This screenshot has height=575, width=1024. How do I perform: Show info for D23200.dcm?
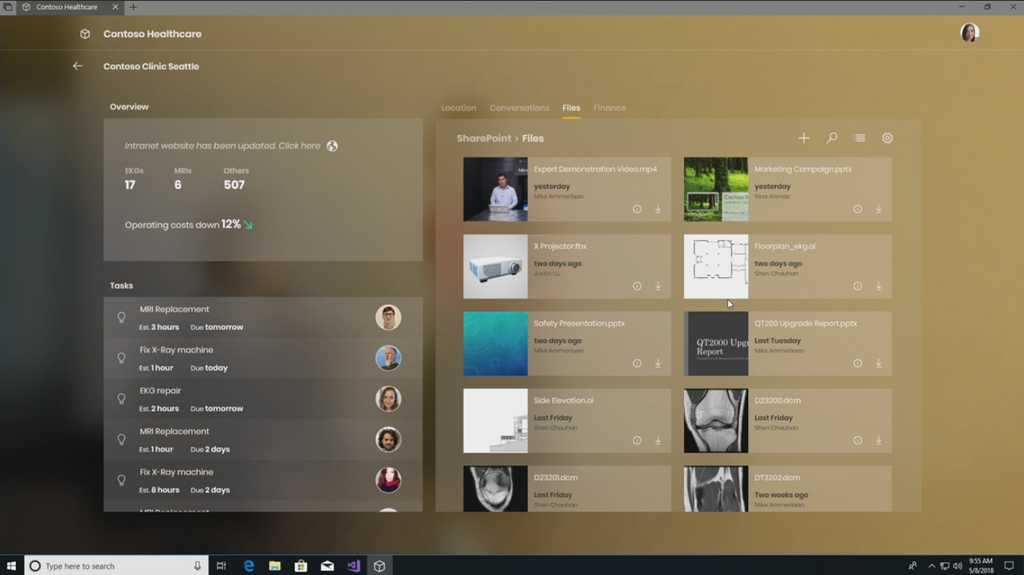tap(857, 440)
